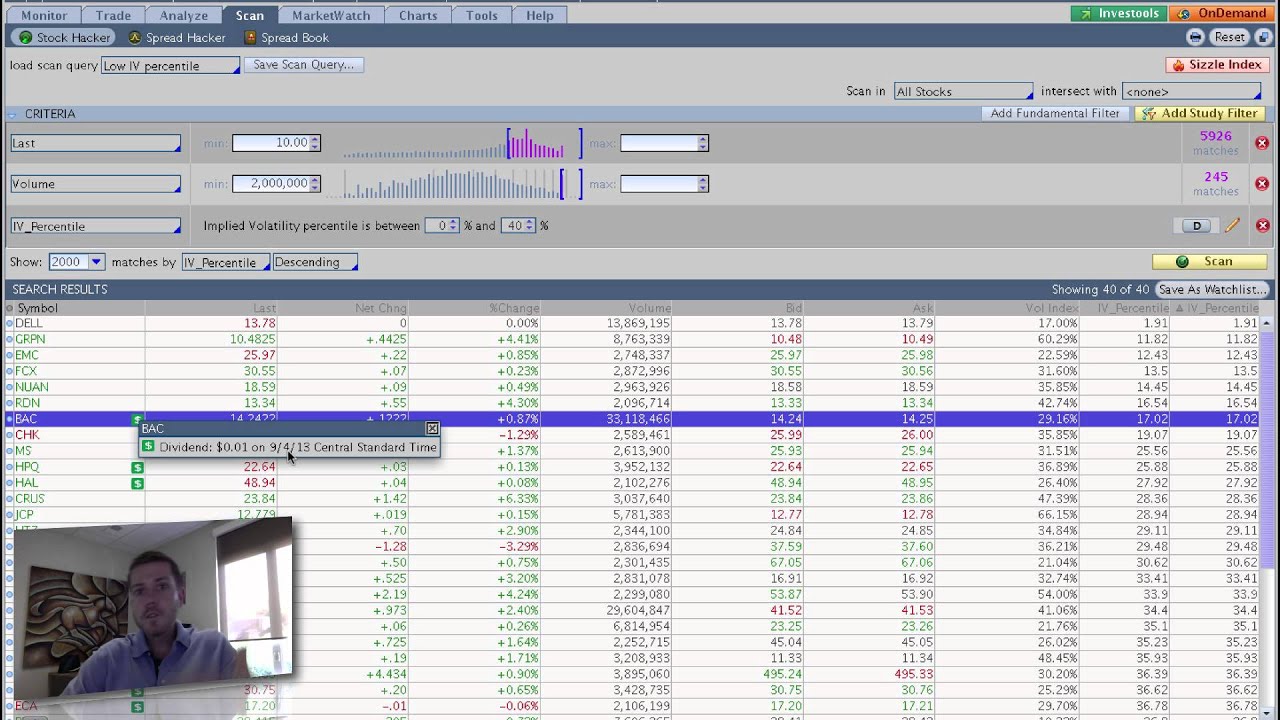
Task: Click the Volume min value field
Action: (270, 184)
